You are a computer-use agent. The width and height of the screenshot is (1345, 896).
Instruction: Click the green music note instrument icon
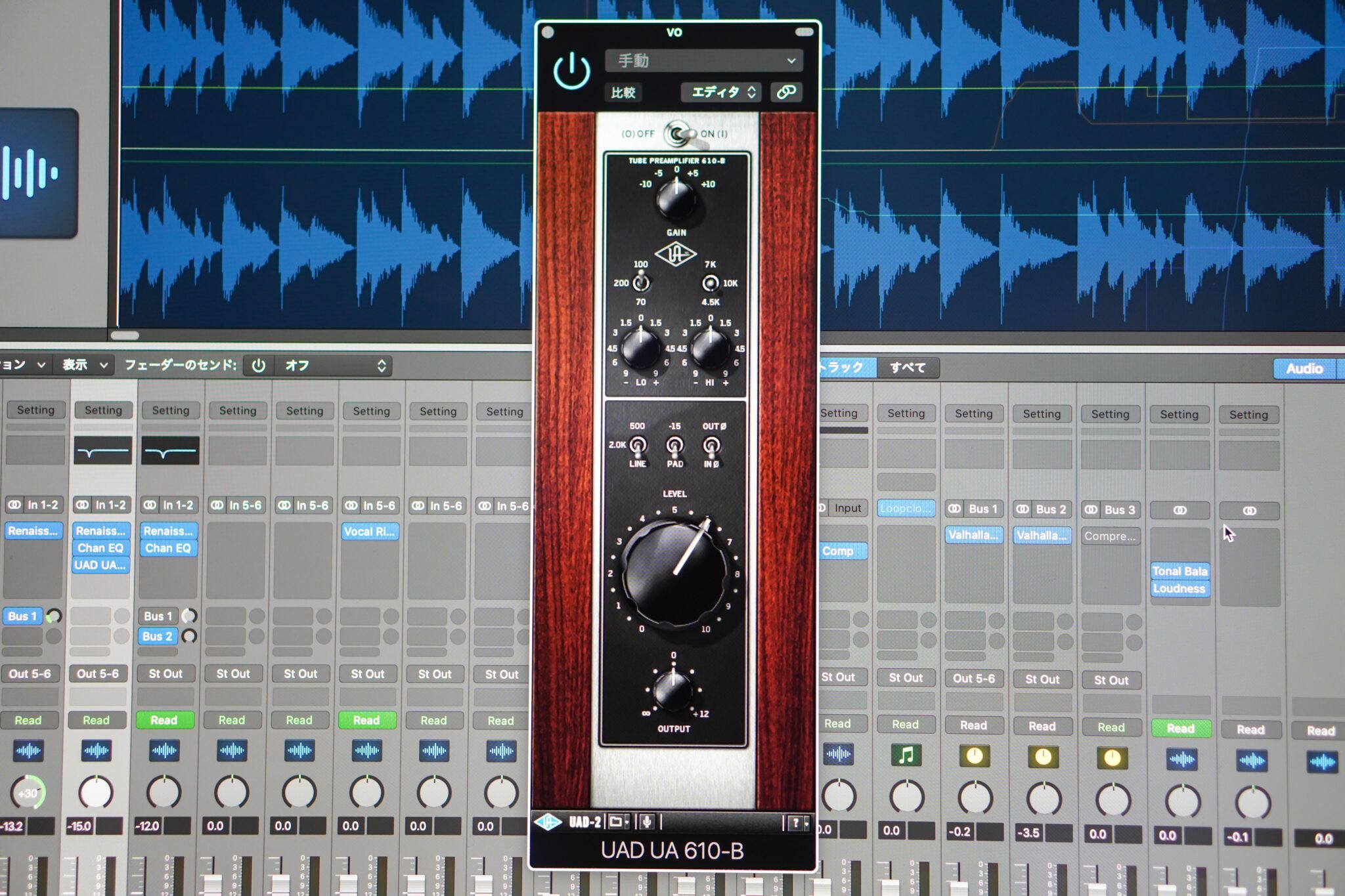(906, 756)
